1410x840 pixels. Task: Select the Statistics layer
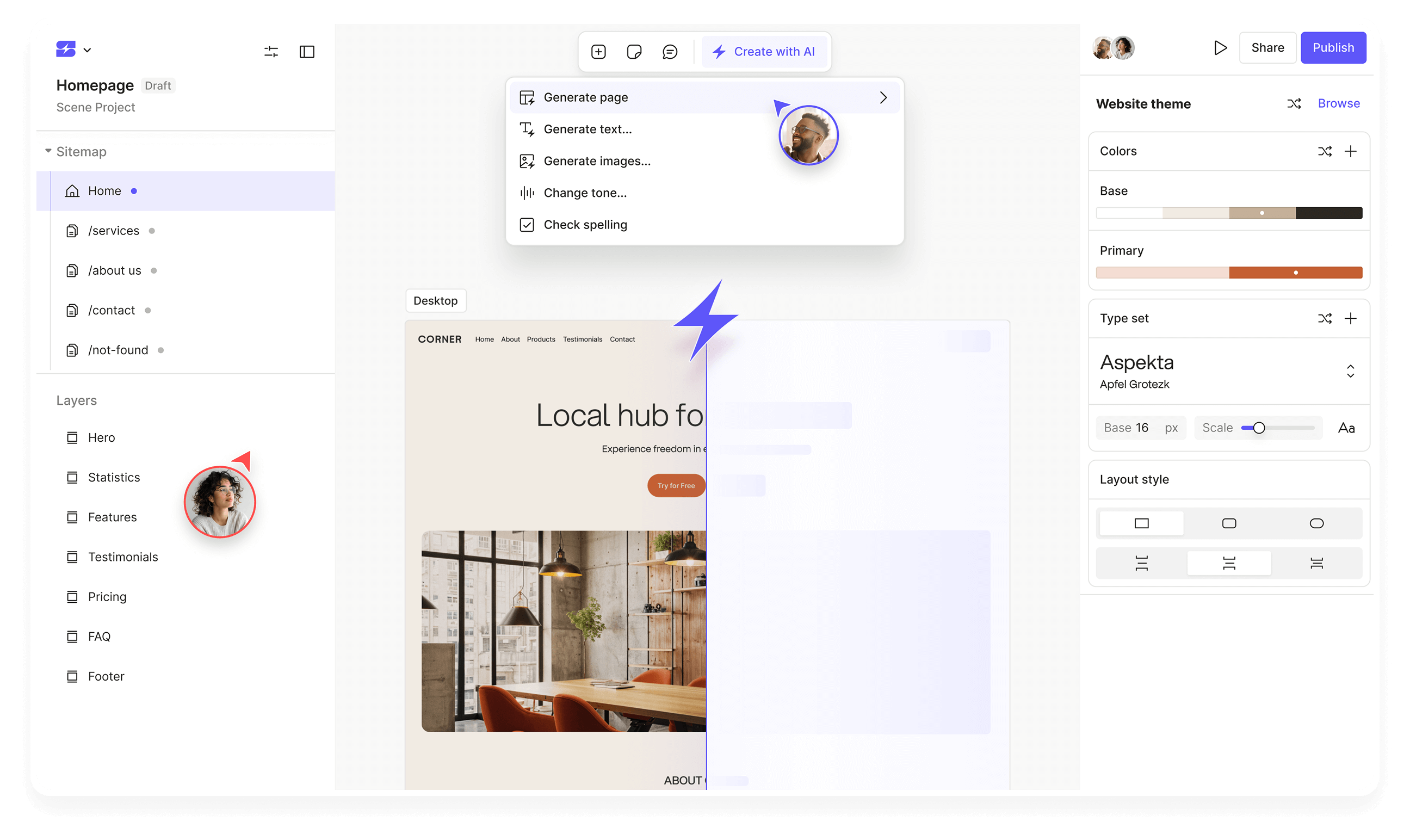coord(103,477)
